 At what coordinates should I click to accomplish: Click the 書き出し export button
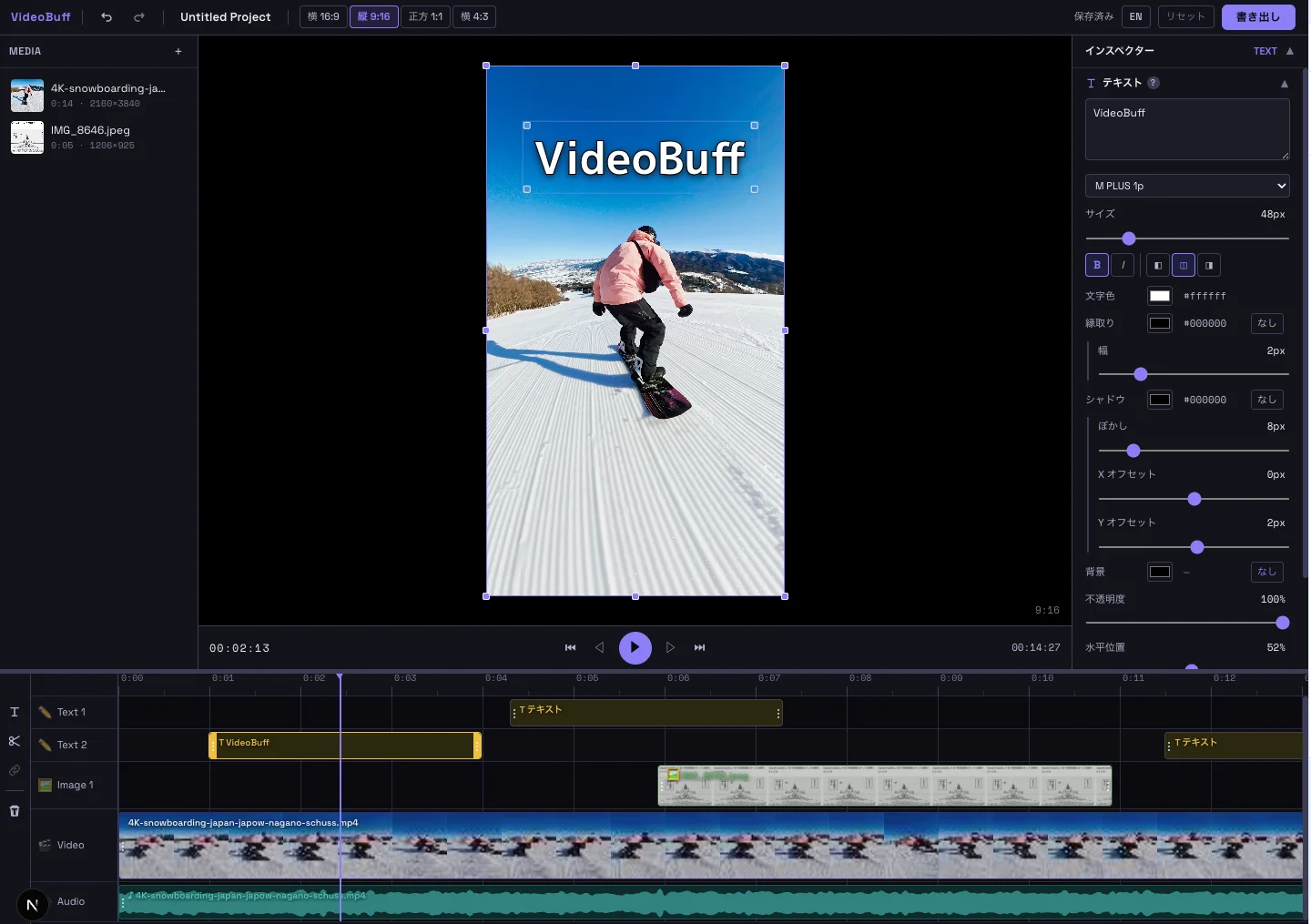pos(1258,16)
